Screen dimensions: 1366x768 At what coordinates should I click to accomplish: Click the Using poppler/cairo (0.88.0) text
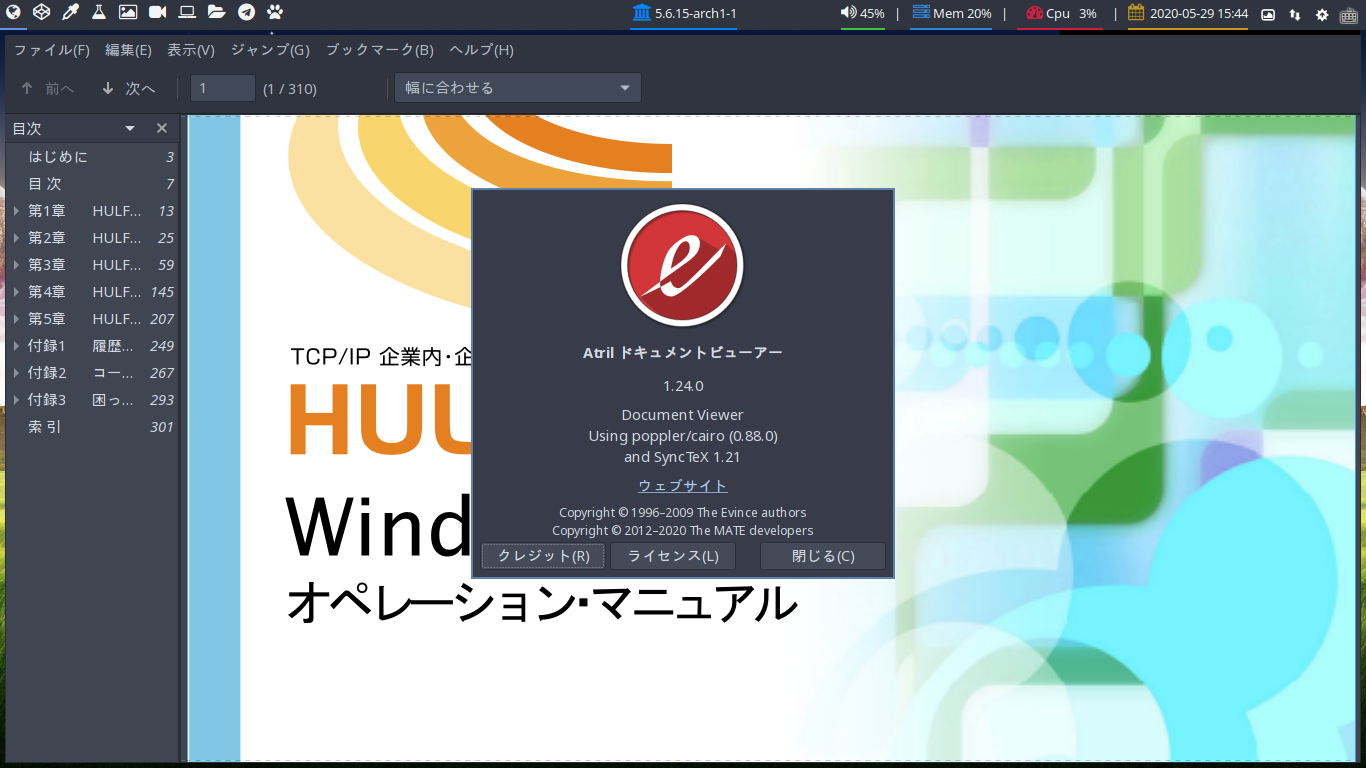coord(683,436)
